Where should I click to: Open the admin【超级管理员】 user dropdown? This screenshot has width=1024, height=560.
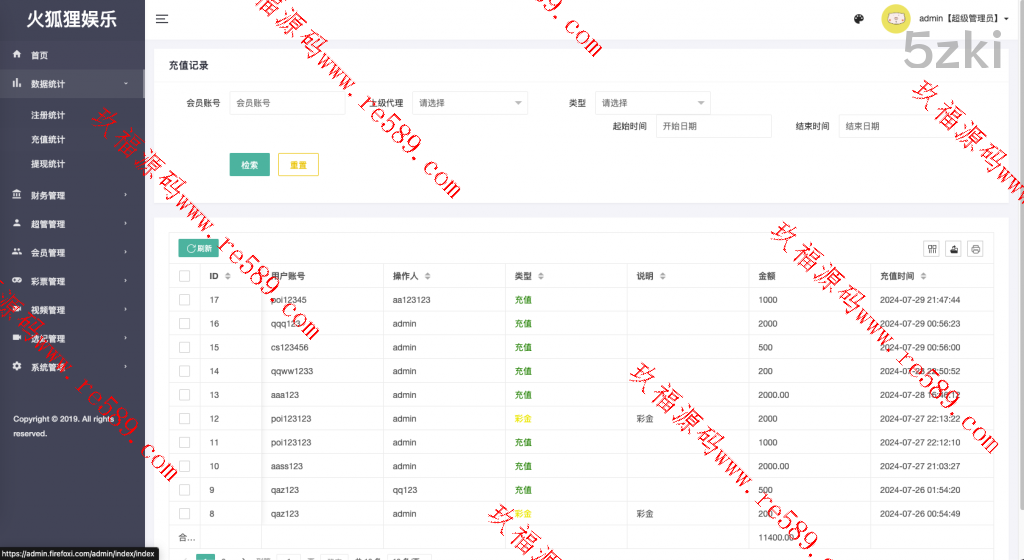click(x=963, y=19)
